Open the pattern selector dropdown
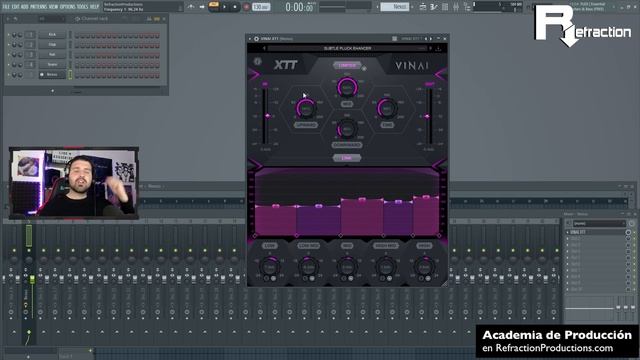Viewport: 640px width, 360px height. click(395, 7)
